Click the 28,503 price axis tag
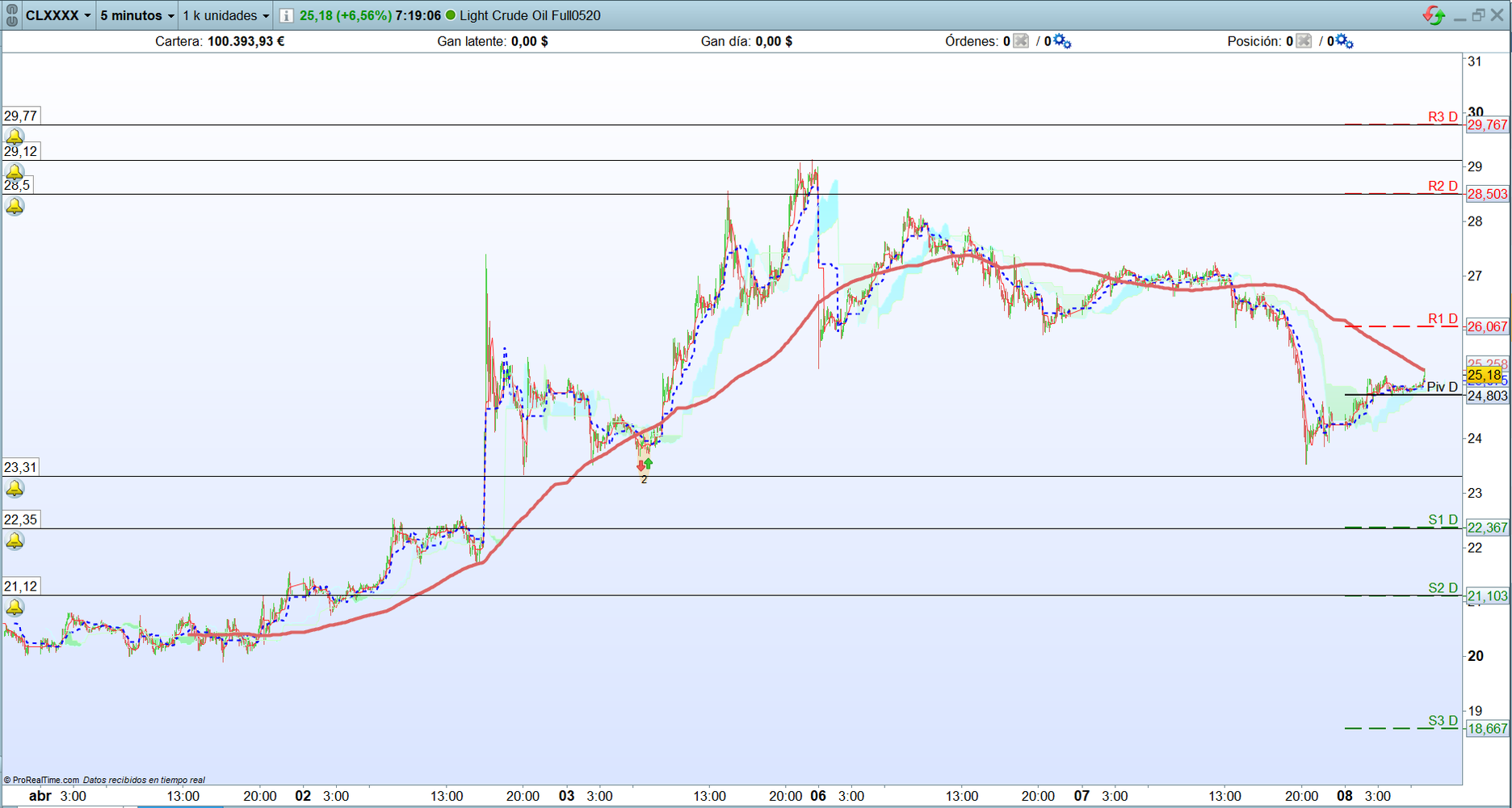The width and height of the screenshot is (1512, 808). click(1487, 194)
